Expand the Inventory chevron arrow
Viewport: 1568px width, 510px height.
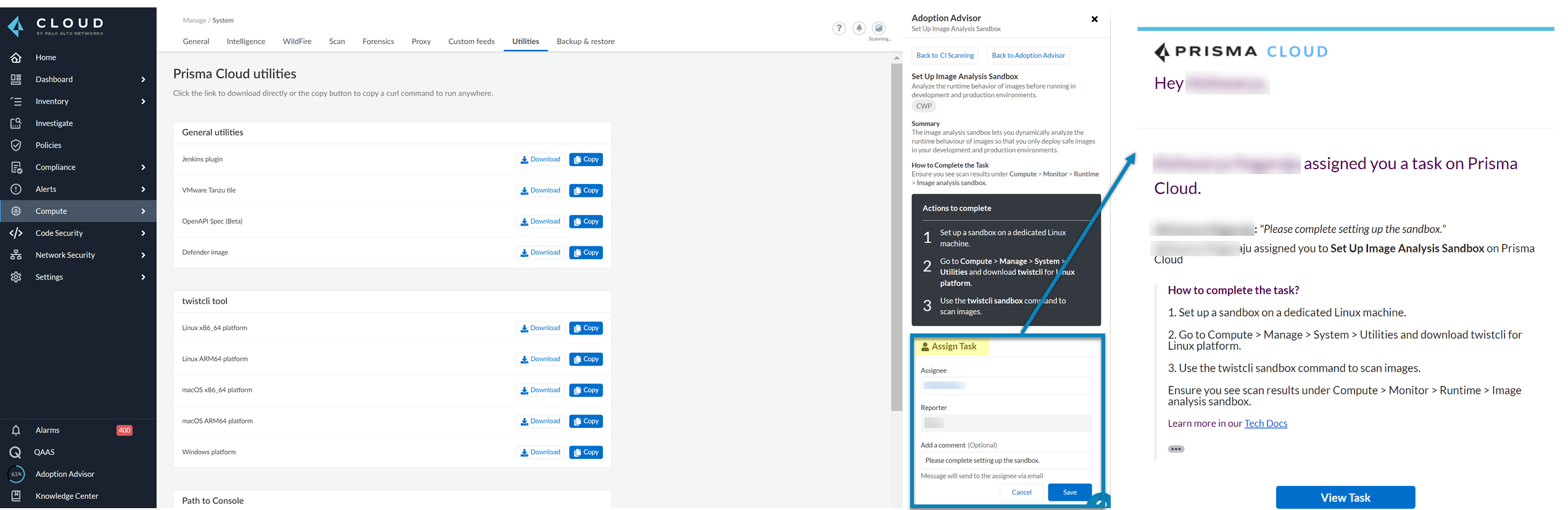coord(143,101)
